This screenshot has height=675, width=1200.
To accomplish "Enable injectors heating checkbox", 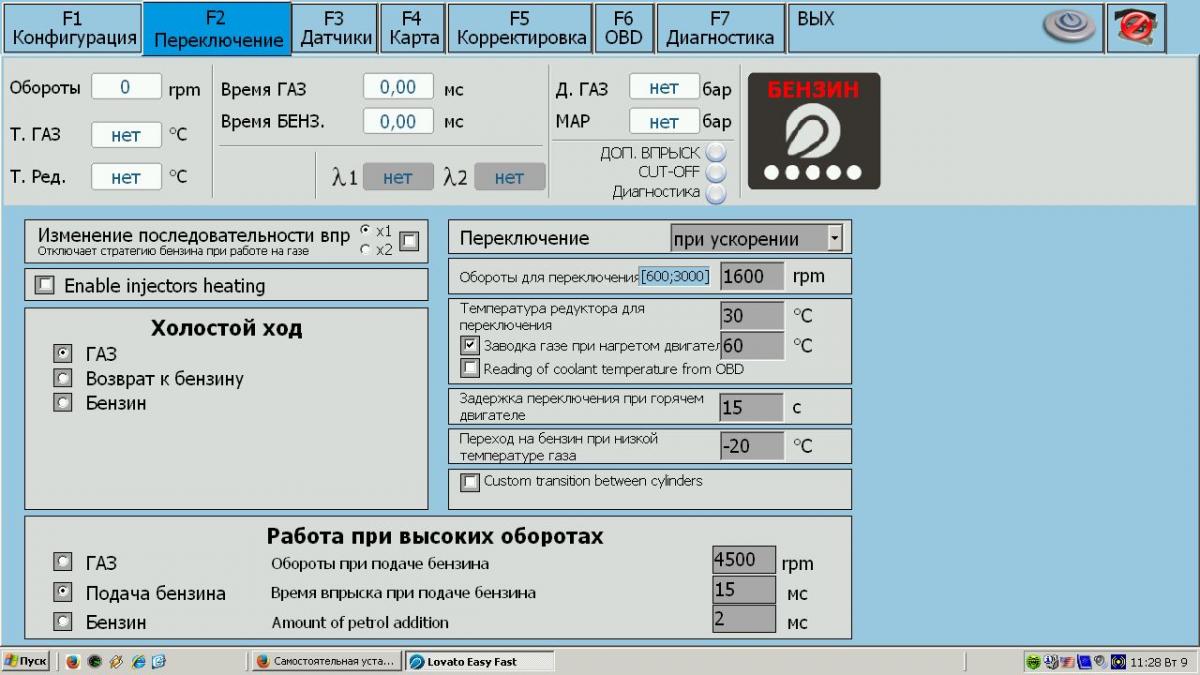I will (x=44, y=286).
